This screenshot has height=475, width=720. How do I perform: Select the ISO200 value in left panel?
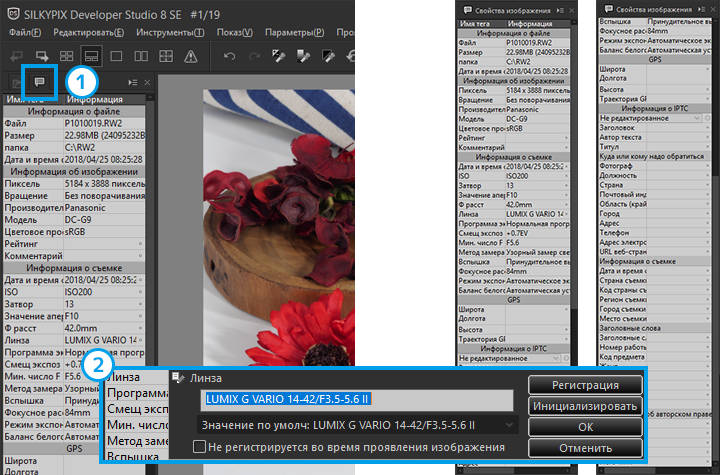point(79,292)
